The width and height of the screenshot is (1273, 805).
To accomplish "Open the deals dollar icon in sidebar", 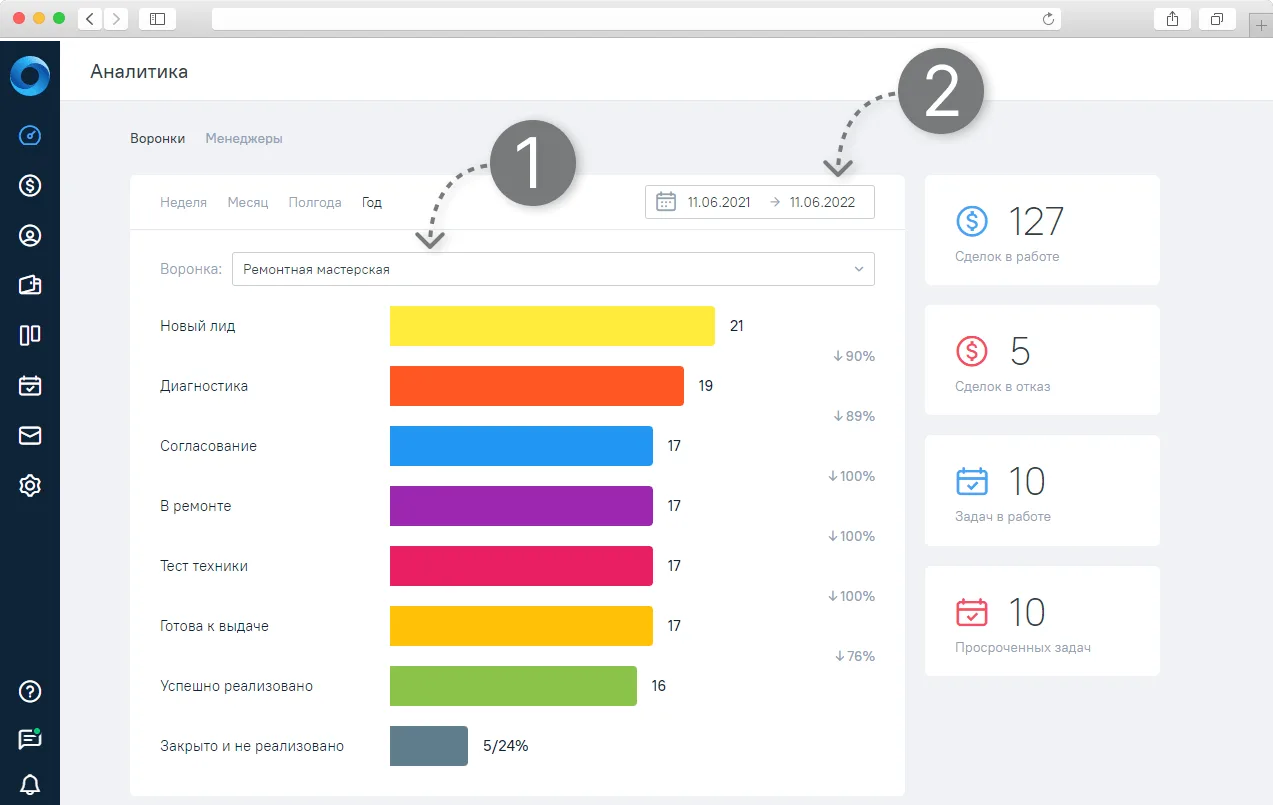I will pyautogui.click(x=30, y=185).
